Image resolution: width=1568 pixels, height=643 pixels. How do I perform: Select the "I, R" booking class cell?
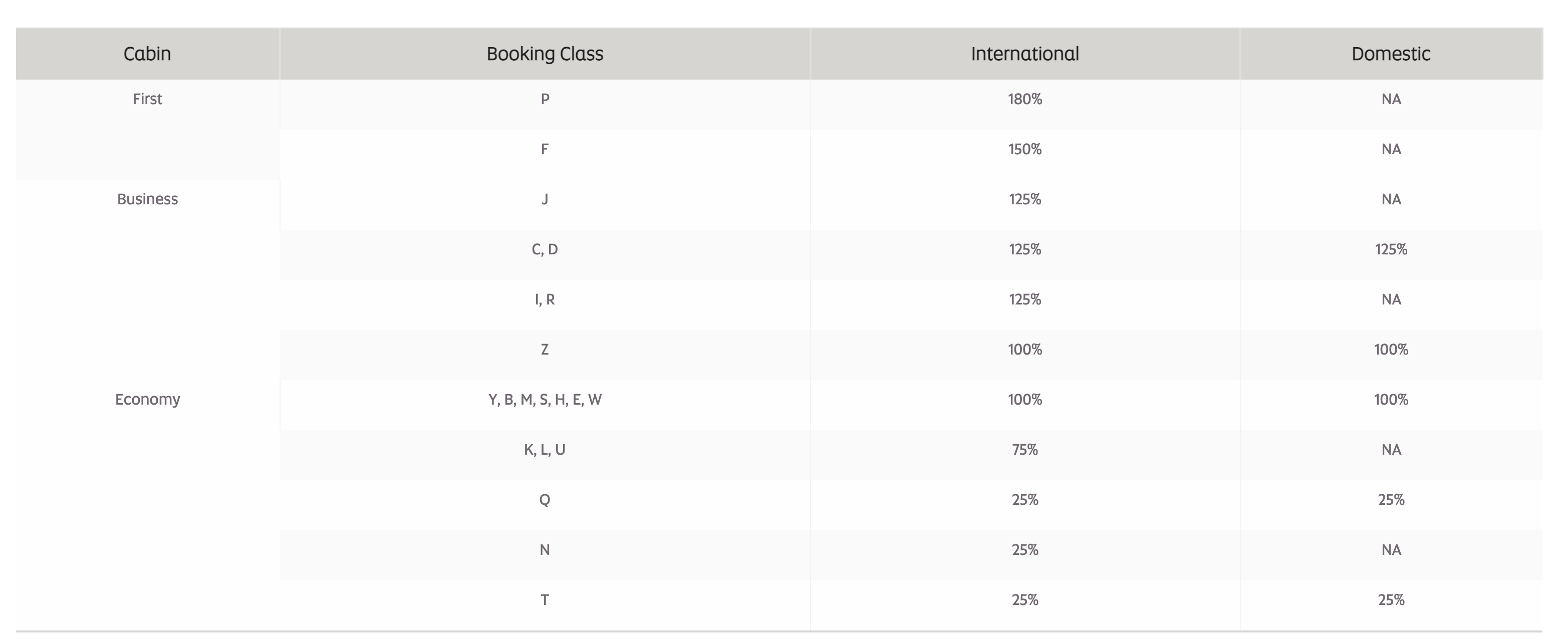tap(545, 300)
